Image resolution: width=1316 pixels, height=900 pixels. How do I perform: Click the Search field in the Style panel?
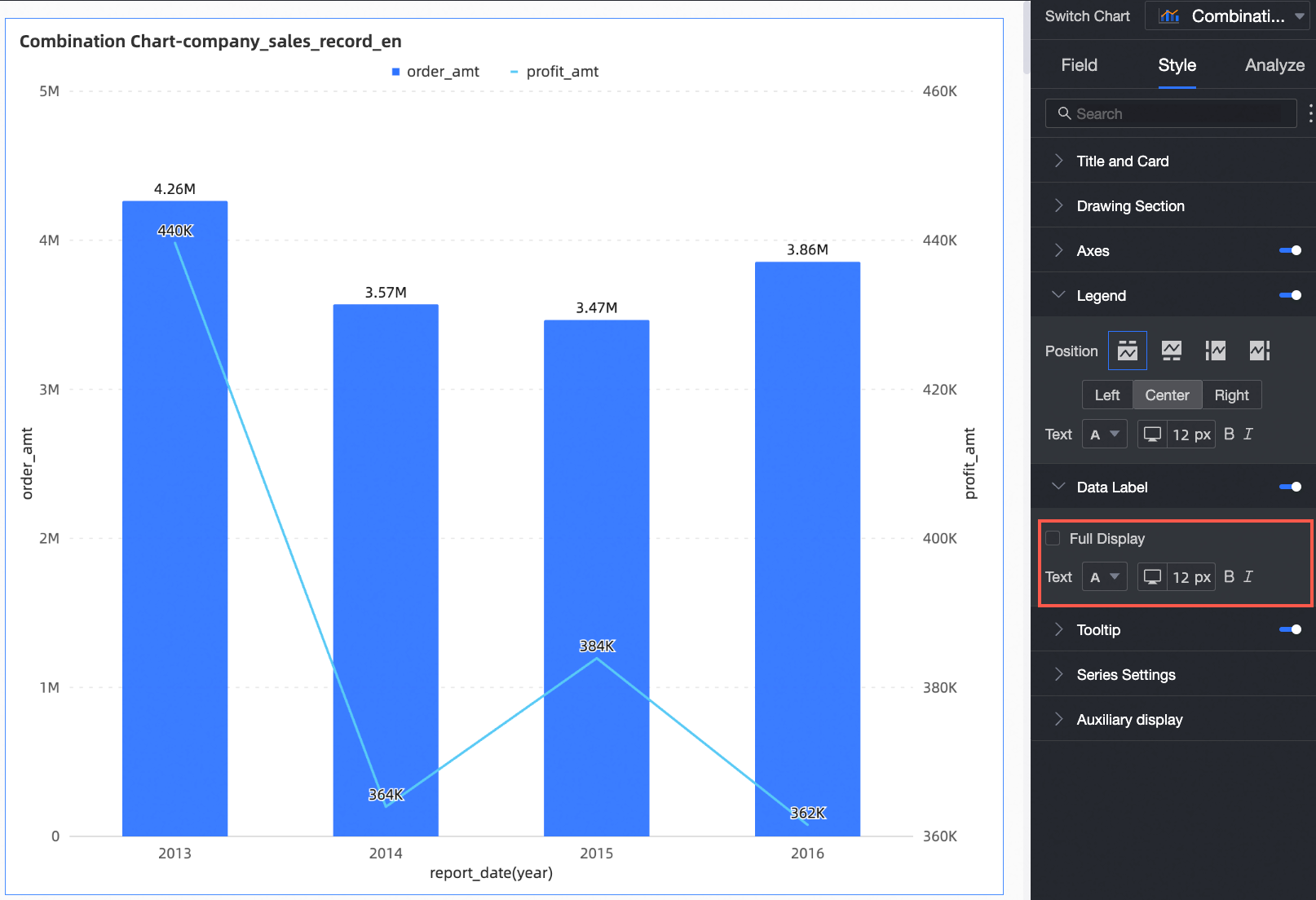(1171, 113)
